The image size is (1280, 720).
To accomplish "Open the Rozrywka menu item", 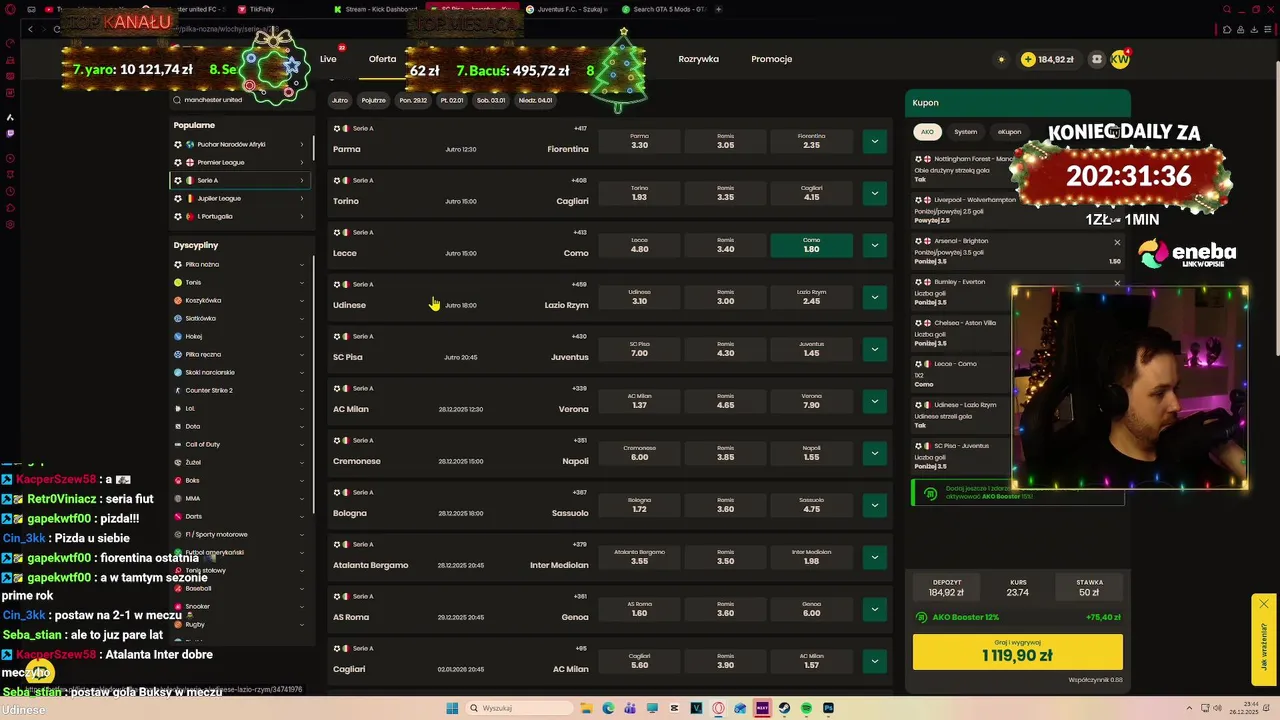I will [x=698, y=59].
